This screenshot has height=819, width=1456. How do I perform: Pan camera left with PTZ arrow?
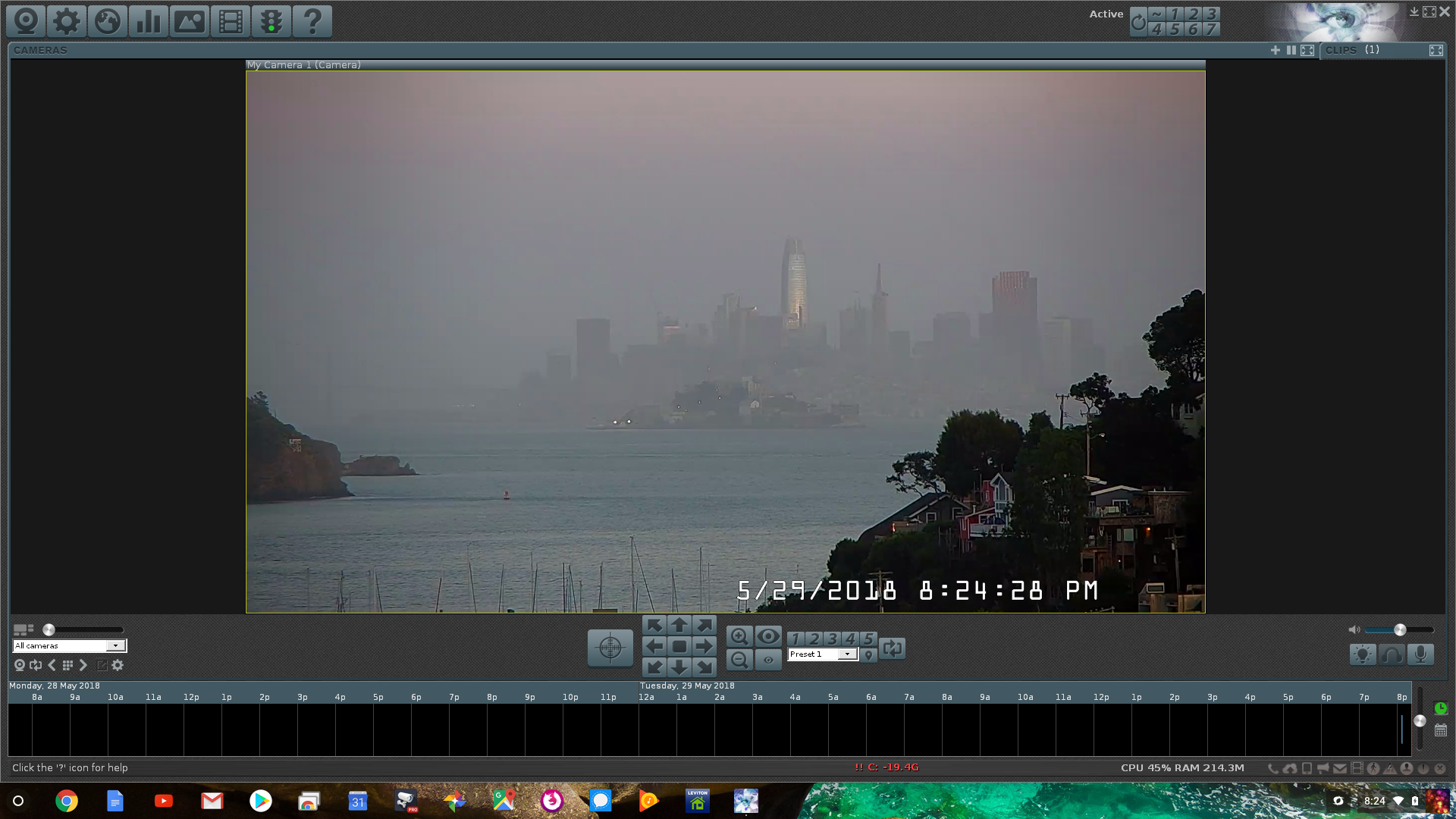(x=654, y=646)
